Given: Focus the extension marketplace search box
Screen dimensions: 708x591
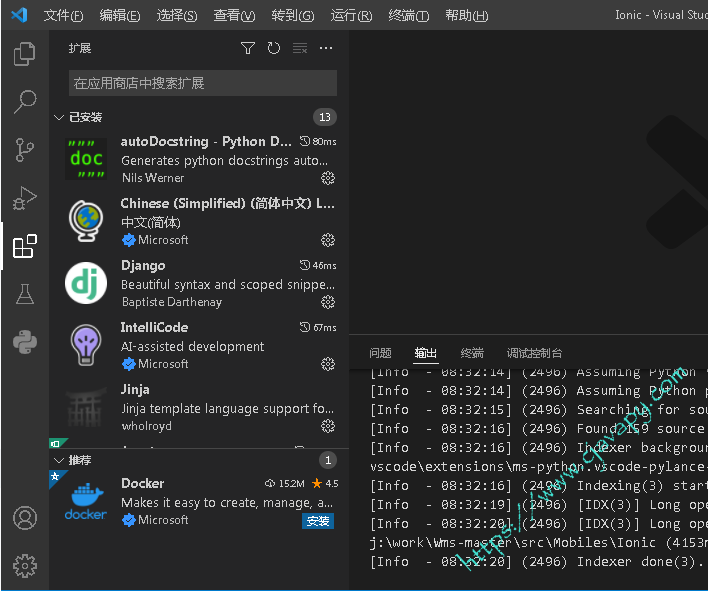Looking at the screenshot, I should pos(203,83).
